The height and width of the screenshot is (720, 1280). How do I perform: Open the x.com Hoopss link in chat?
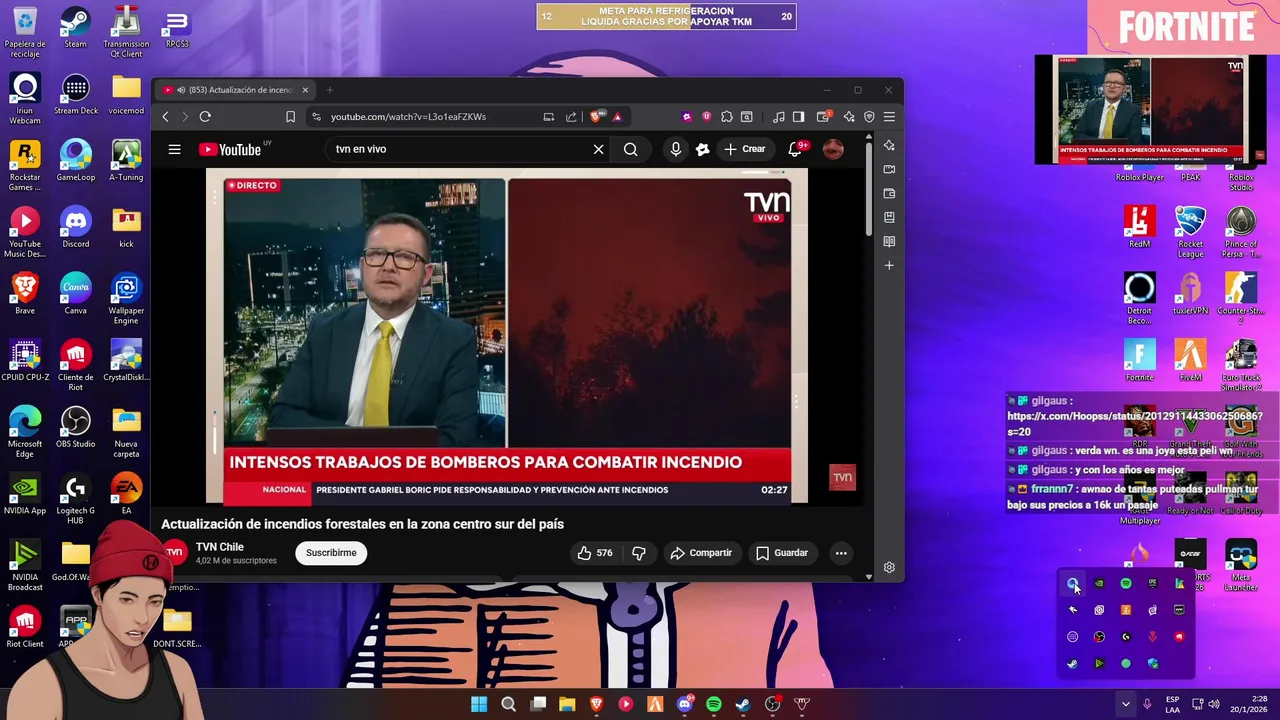[1135, 424]
